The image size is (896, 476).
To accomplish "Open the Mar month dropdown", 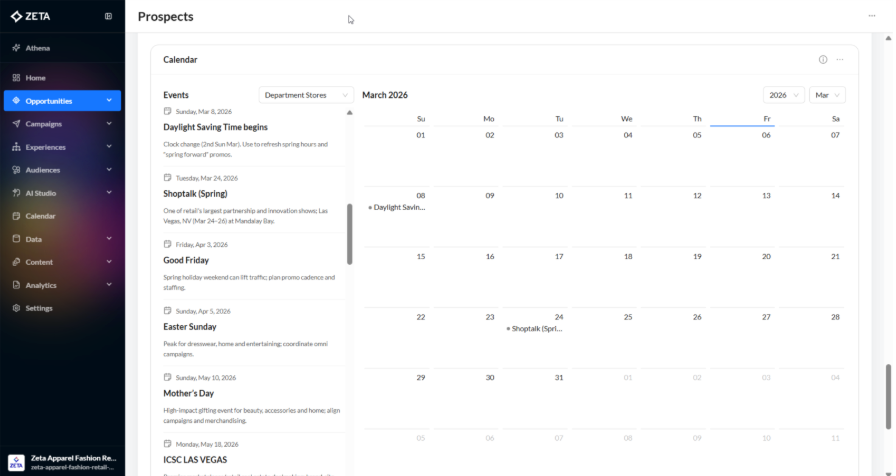I will 827,95.
